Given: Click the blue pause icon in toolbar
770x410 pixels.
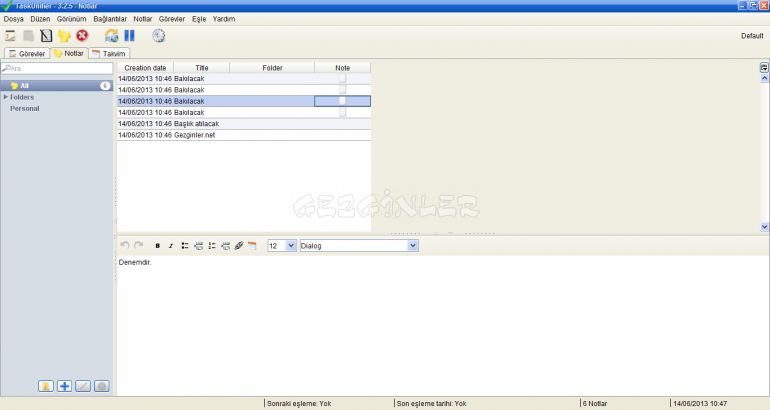Looking at the screenshot, I should (x=129, y=36).
